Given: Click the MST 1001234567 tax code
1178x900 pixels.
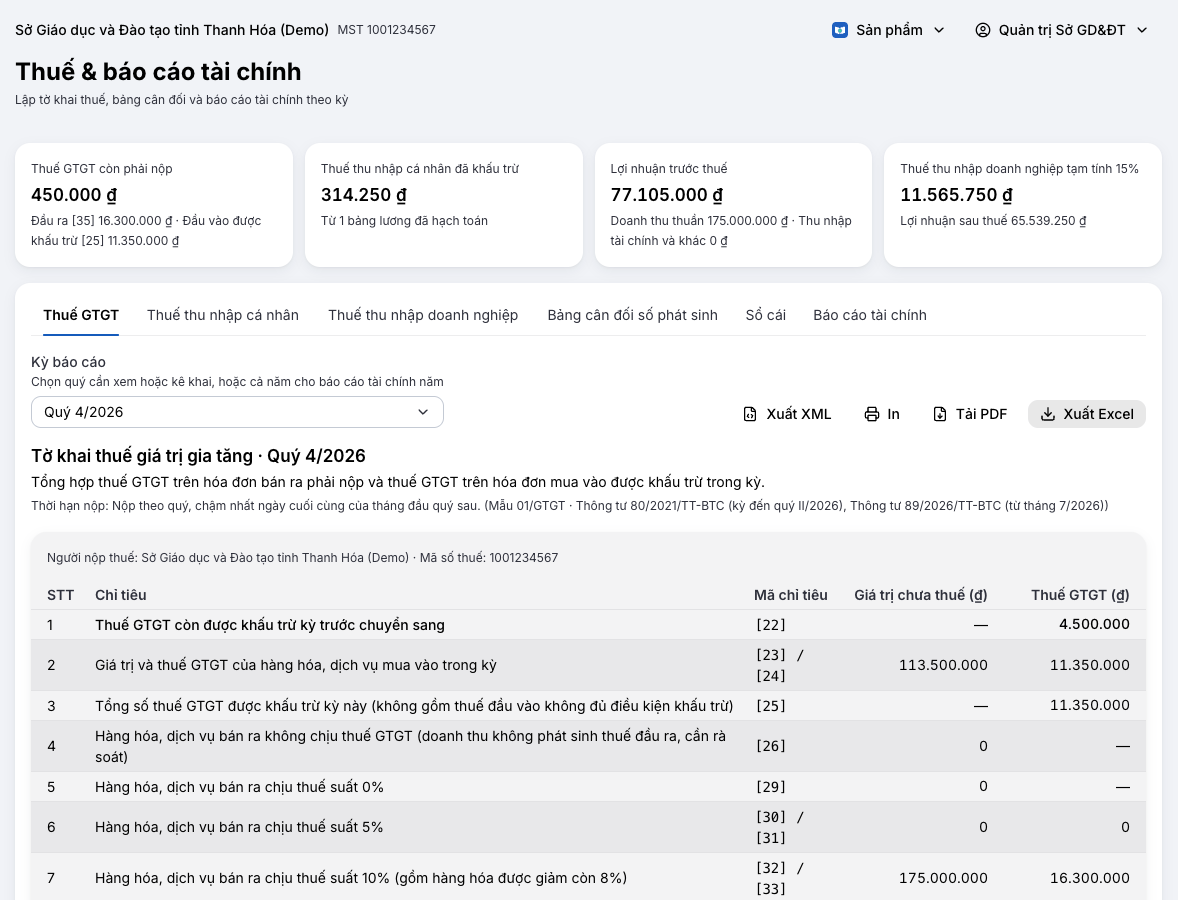Looking at the screenshot, I should (386, 30).
